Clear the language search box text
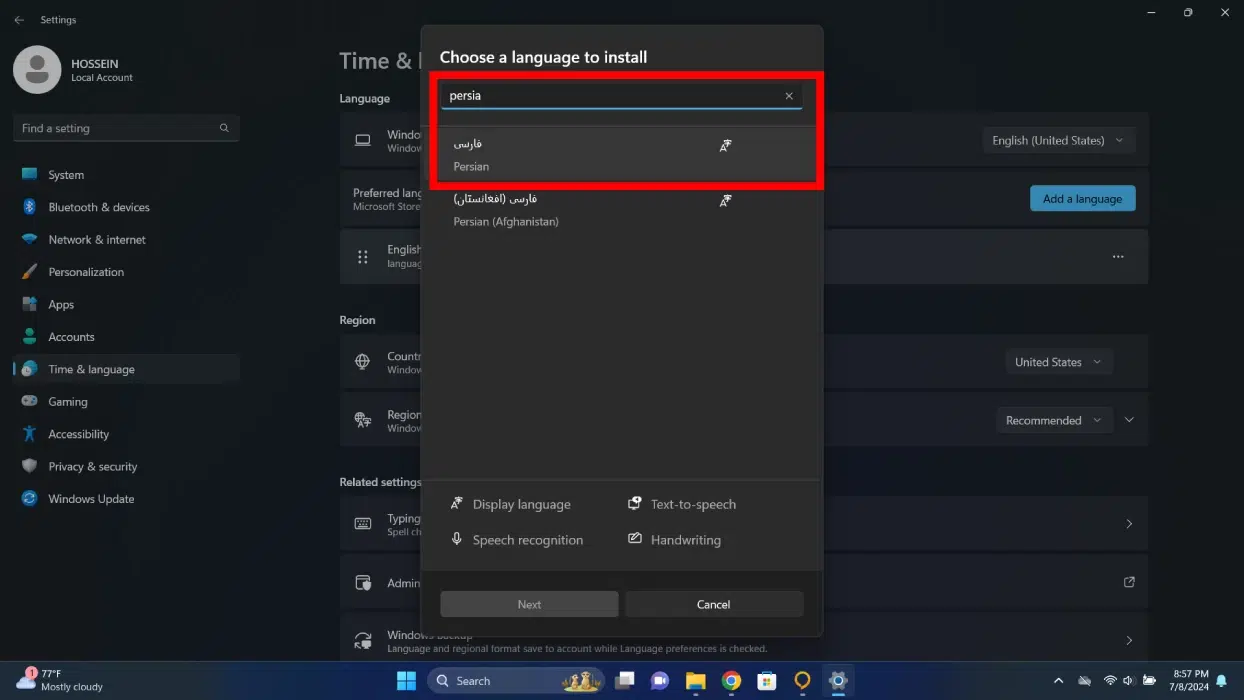Image resolution: width=1244 pixels, height=700 pixels. click(788, 96)
